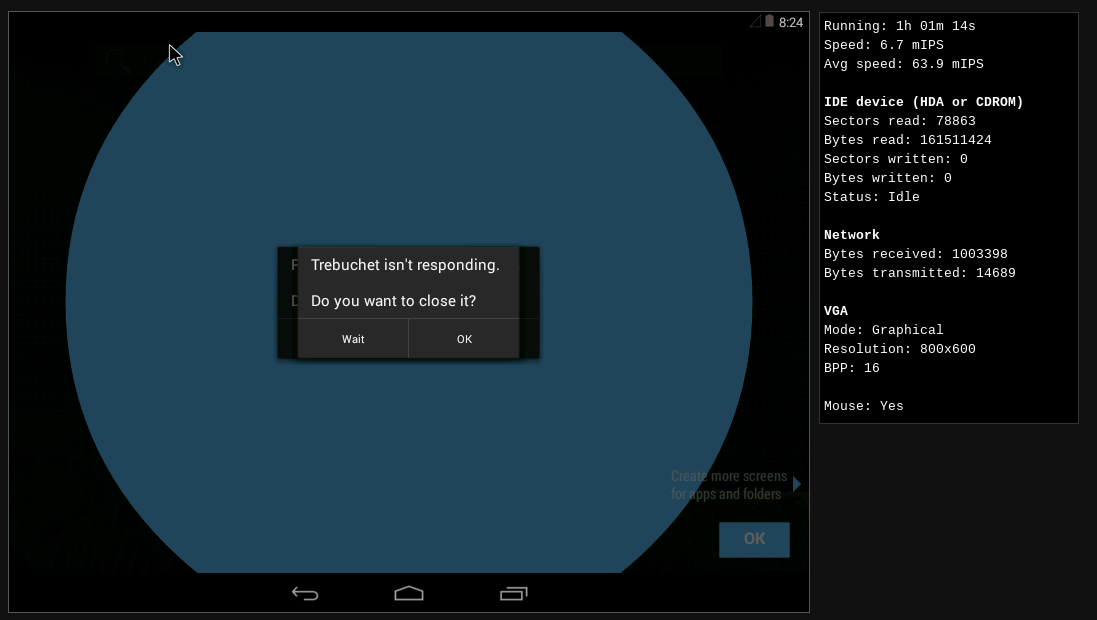Tap the Google Search magnifier icon
Image resolution: width=1097 pixels, height=620 pixels.
click(117, 60)
